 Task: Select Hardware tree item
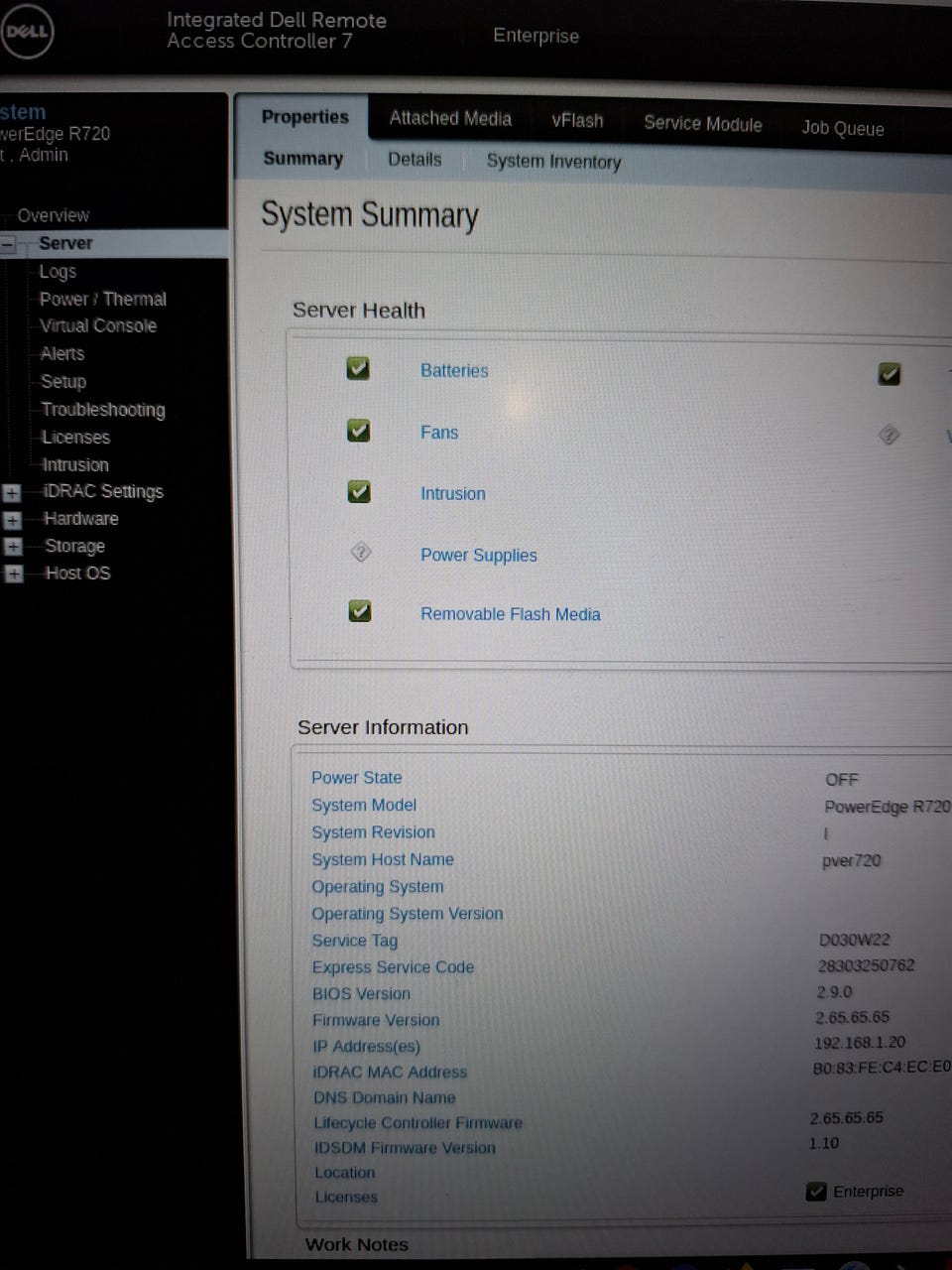coord(80,519)
